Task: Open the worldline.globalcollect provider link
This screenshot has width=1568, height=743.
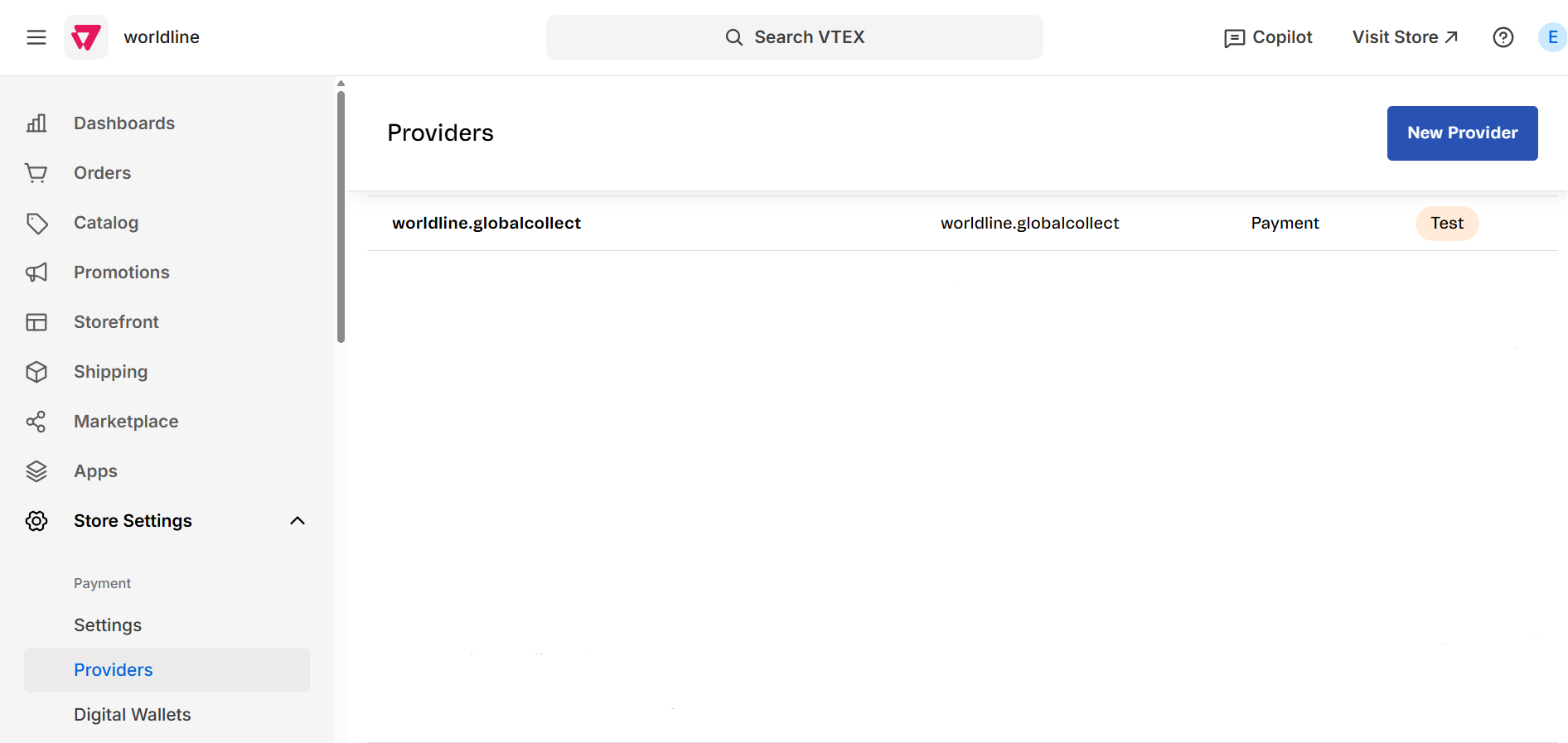Action: coord(486,223)
